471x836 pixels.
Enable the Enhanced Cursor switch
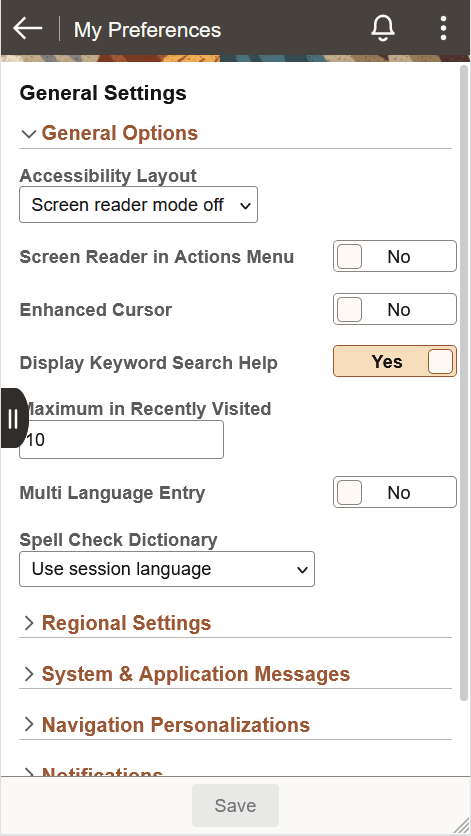(395, 309)
